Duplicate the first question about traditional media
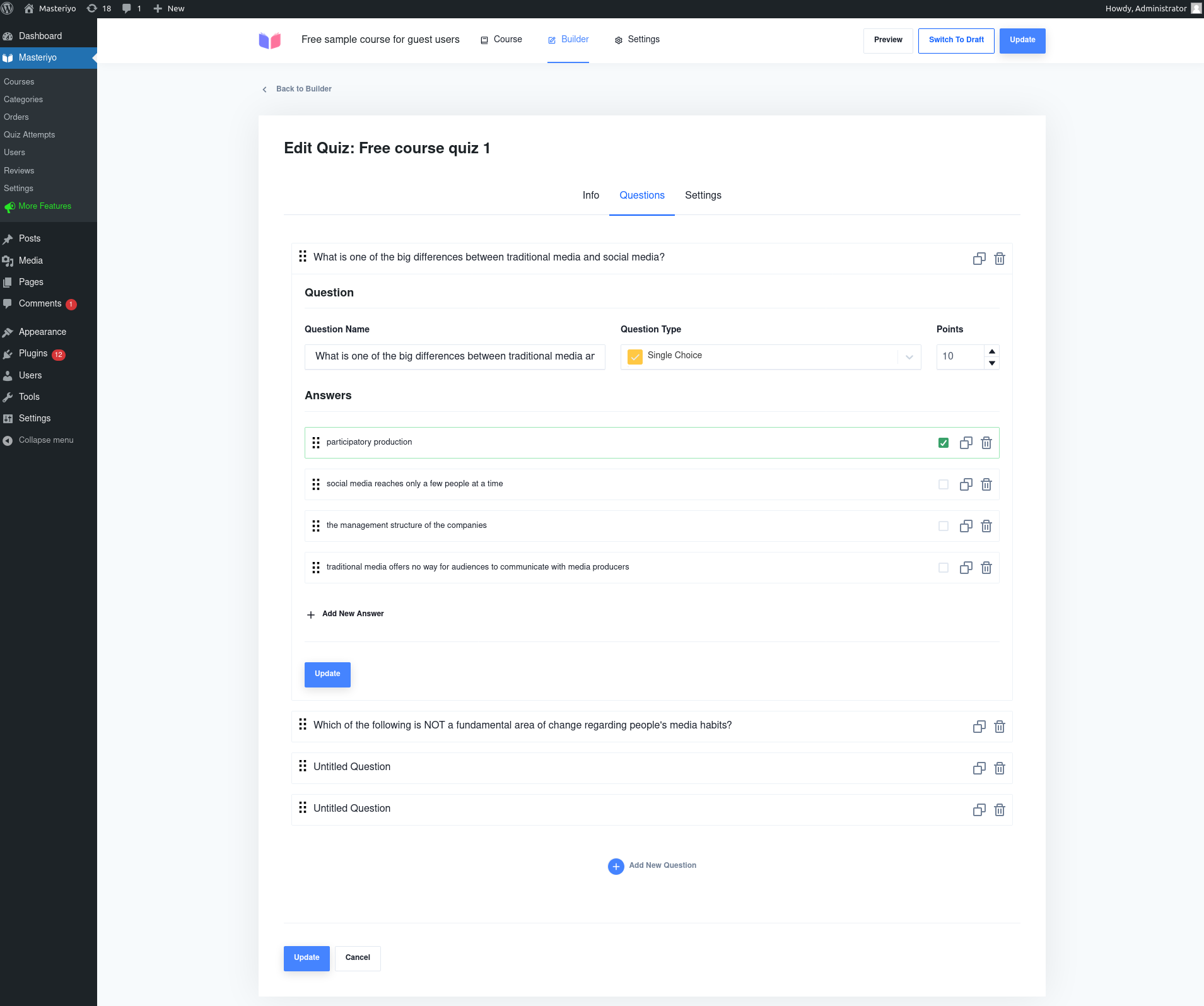The image size is (1204, 1006). point(979,259)
